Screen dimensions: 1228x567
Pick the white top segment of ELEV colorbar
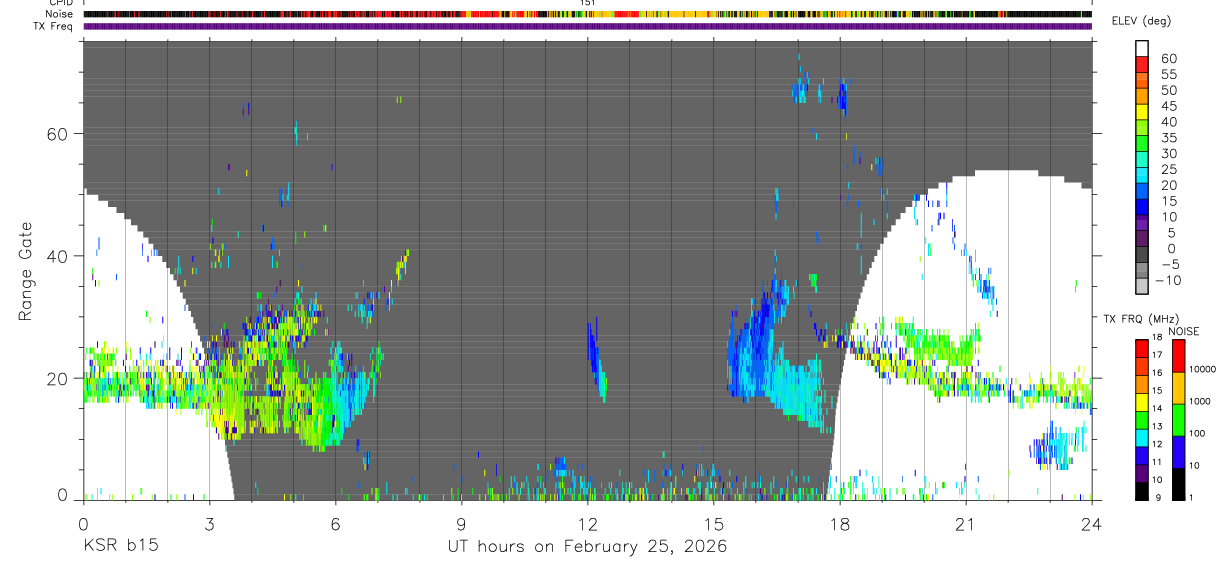1142,49
